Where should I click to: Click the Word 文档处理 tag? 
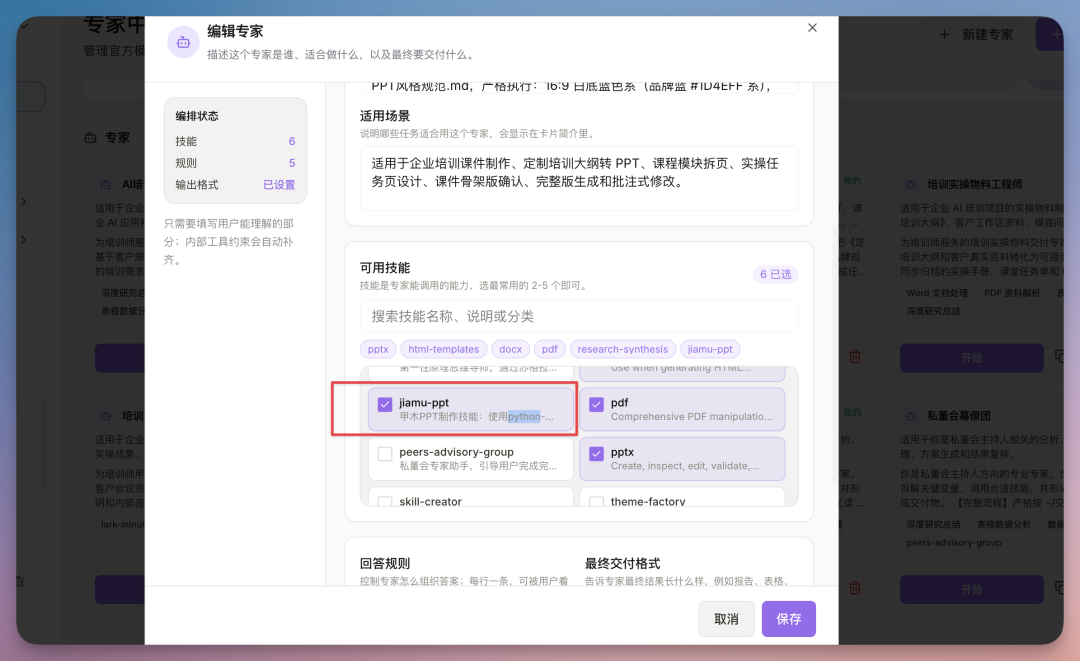(x=937, y=293)
